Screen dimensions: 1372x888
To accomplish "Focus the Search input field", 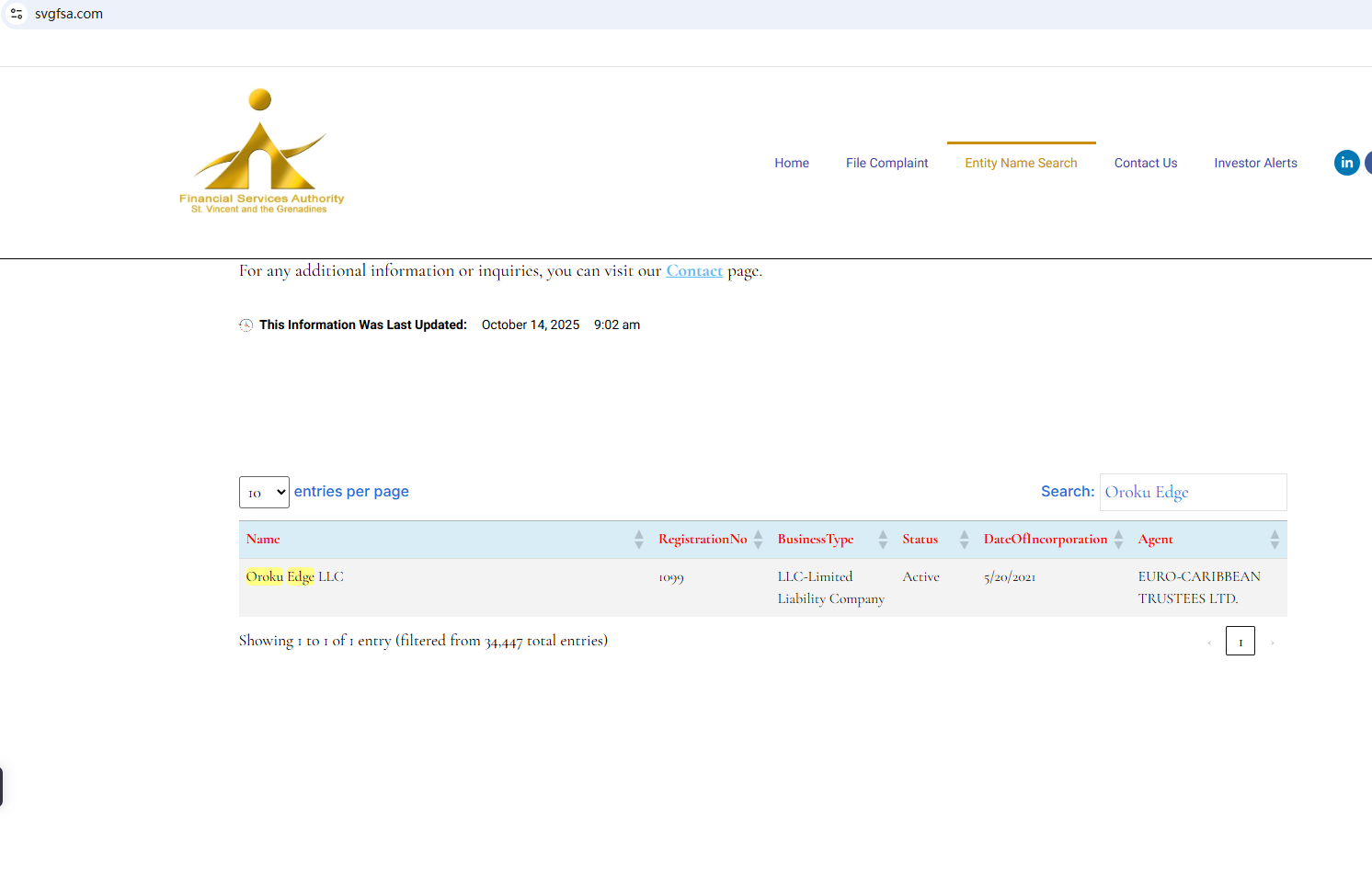I will (x=1193, y=493).
